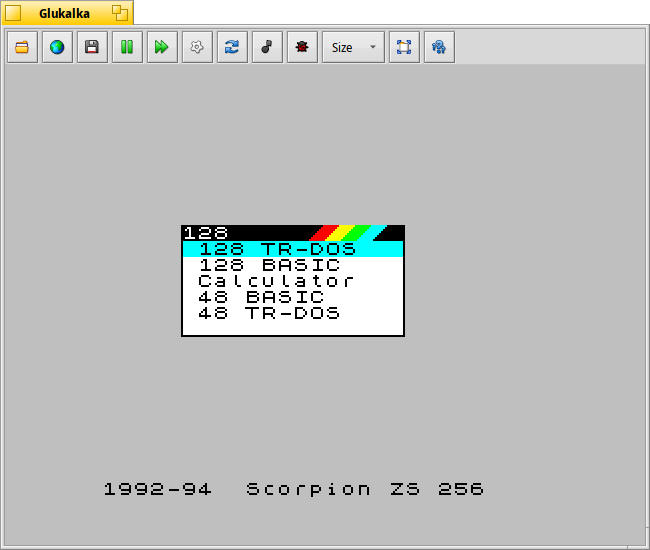This screenshot has height=550, width=650.
Task: Click the Size dropdown arrow
Action: coord(373,47)
